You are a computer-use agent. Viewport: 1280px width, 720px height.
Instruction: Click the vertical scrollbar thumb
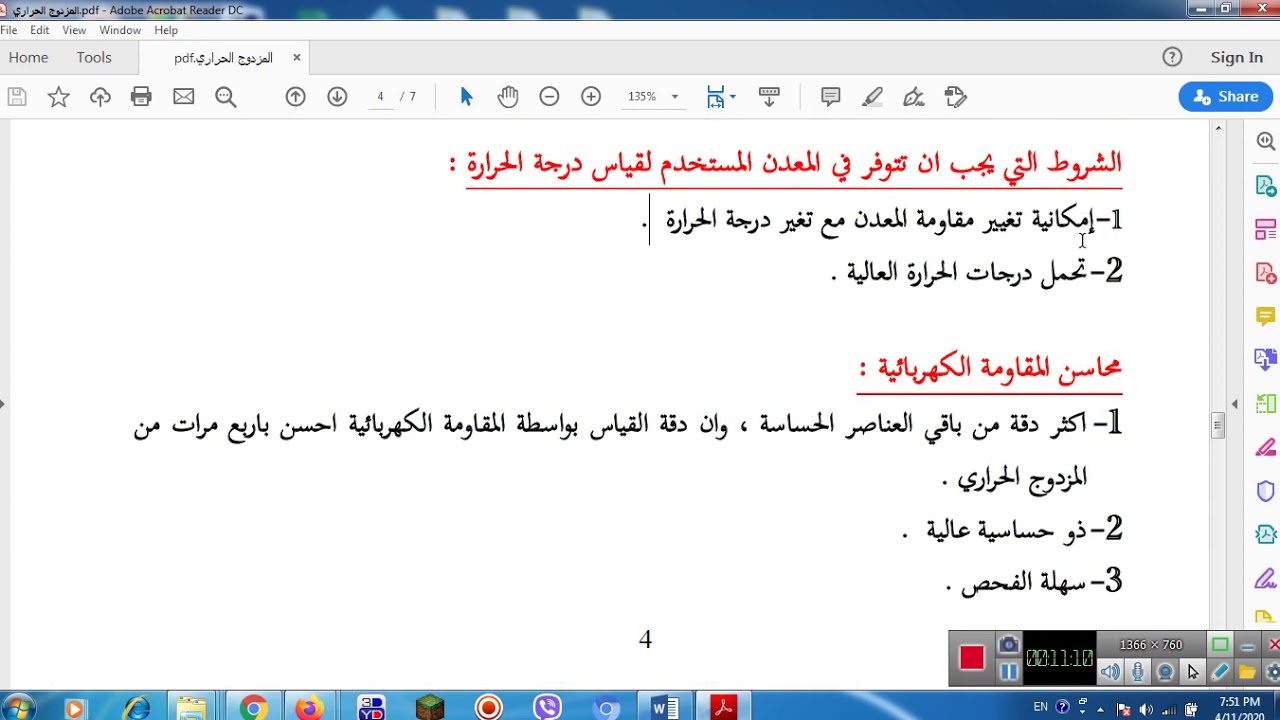click(x=1217, y=425)
